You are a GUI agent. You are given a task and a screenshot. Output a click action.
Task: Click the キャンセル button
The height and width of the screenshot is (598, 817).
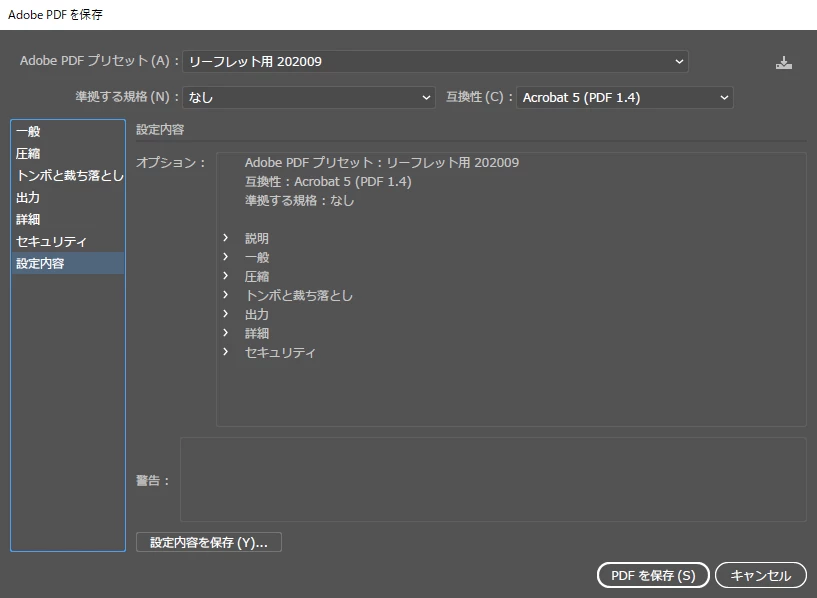pos(761,575)
